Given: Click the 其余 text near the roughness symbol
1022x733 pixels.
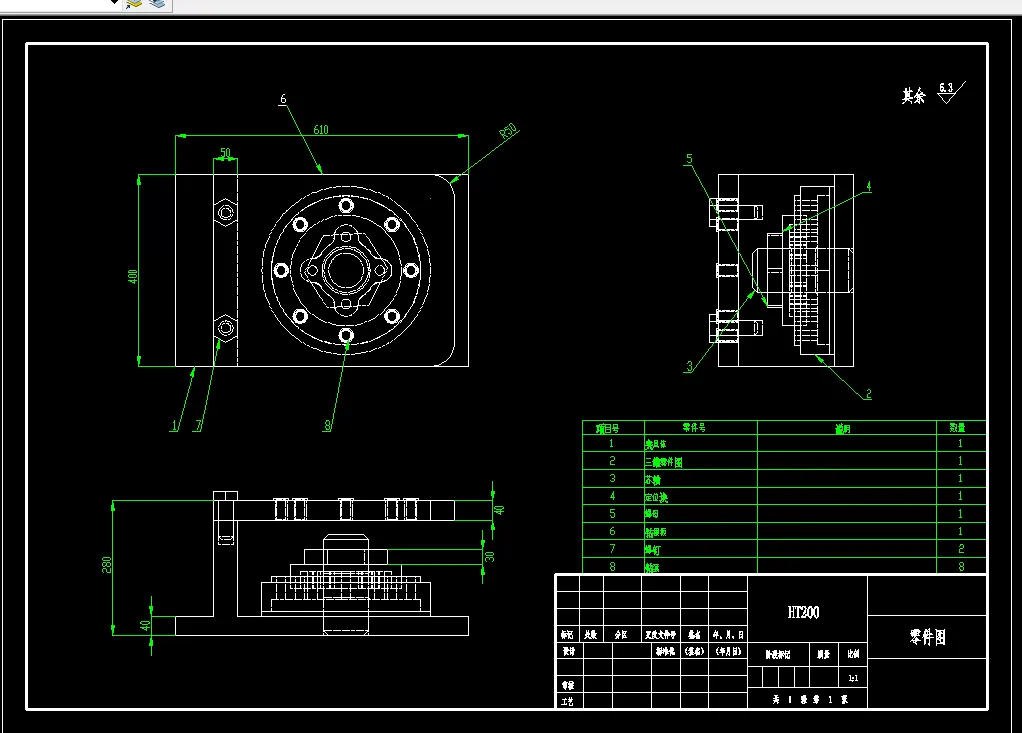Looking at the screenshot, I should click(x=913, y=96).
